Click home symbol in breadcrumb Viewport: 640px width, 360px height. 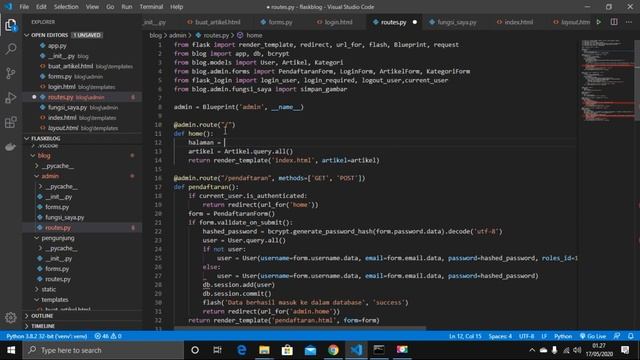pyautogui.click(x=250, y=36)
